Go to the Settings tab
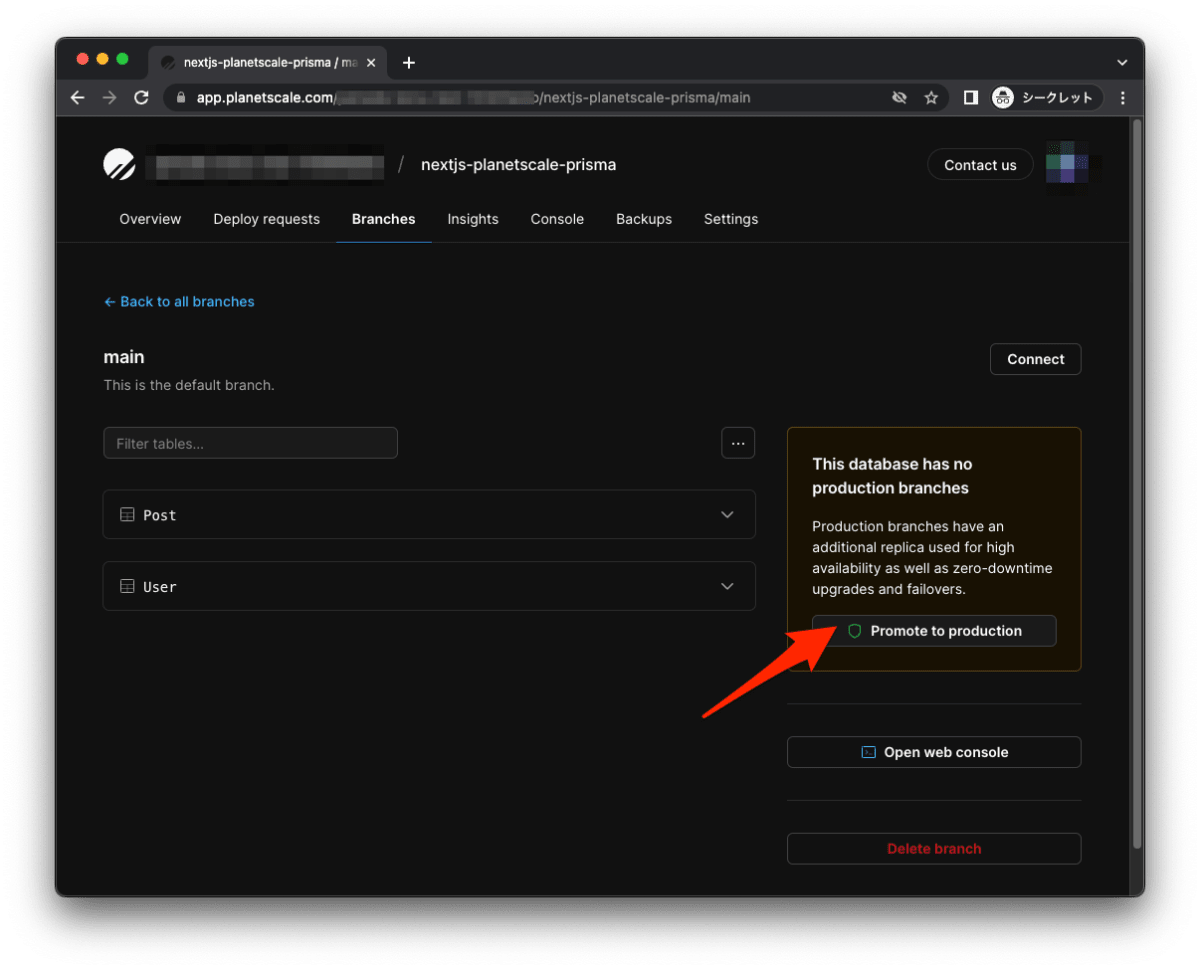This screenshot has width=1200, height=970. pyautogui.click(x=731, y=219)
